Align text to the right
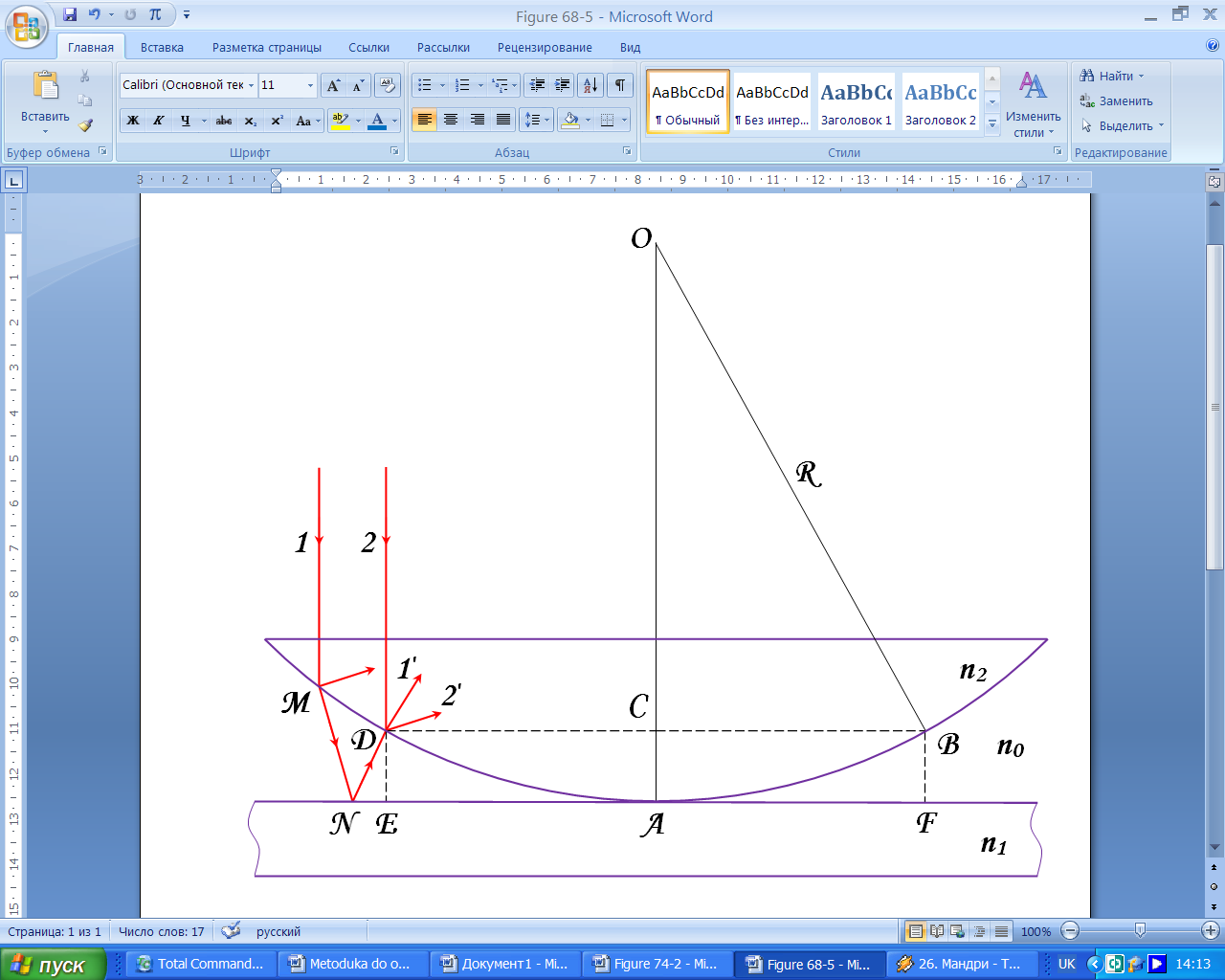 coord(477,120)
